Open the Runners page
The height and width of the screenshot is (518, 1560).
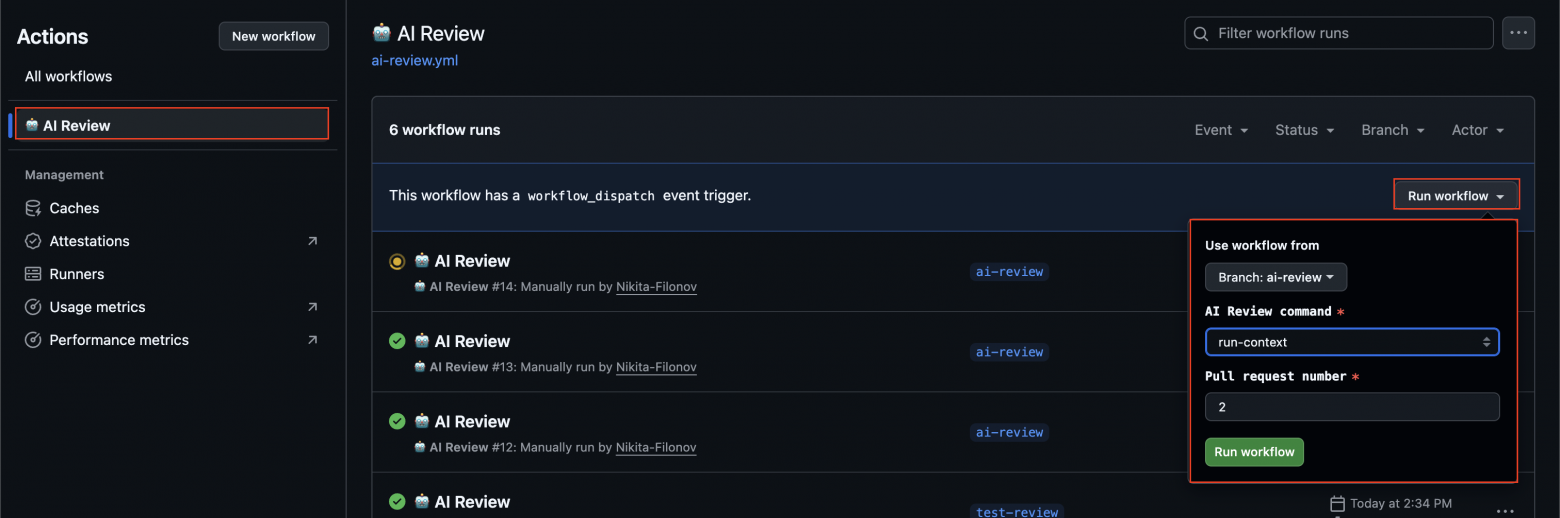[x=76, y=274]
